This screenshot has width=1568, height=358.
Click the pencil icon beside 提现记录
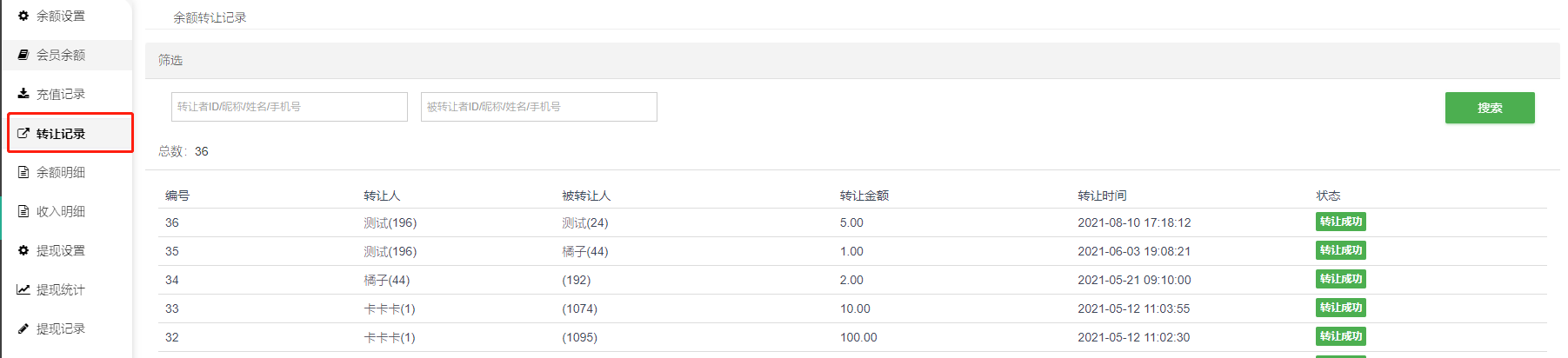point(23,328)
